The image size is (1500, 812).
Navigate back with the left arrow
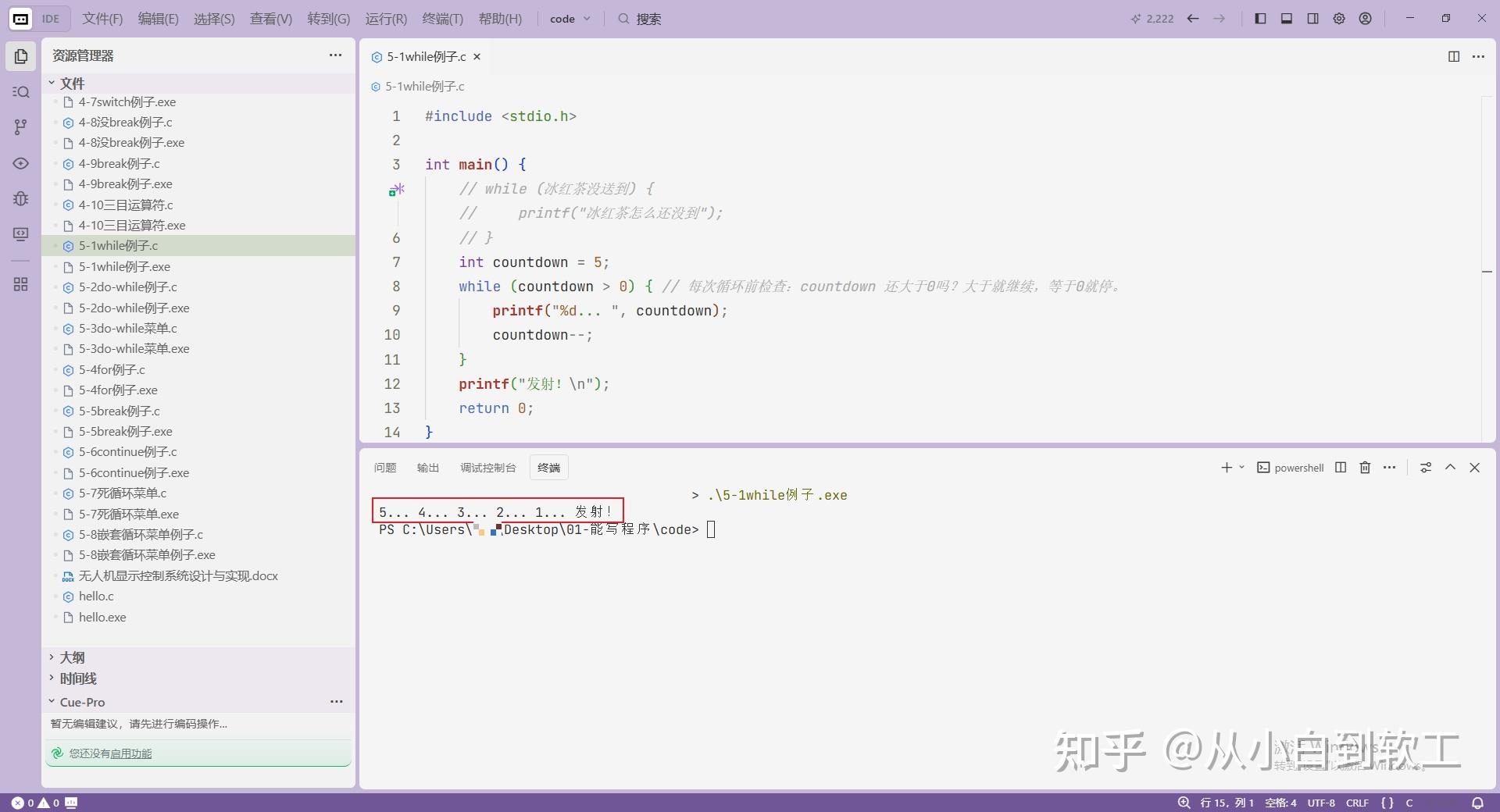pyautogui.click(x=1193, y=19)
